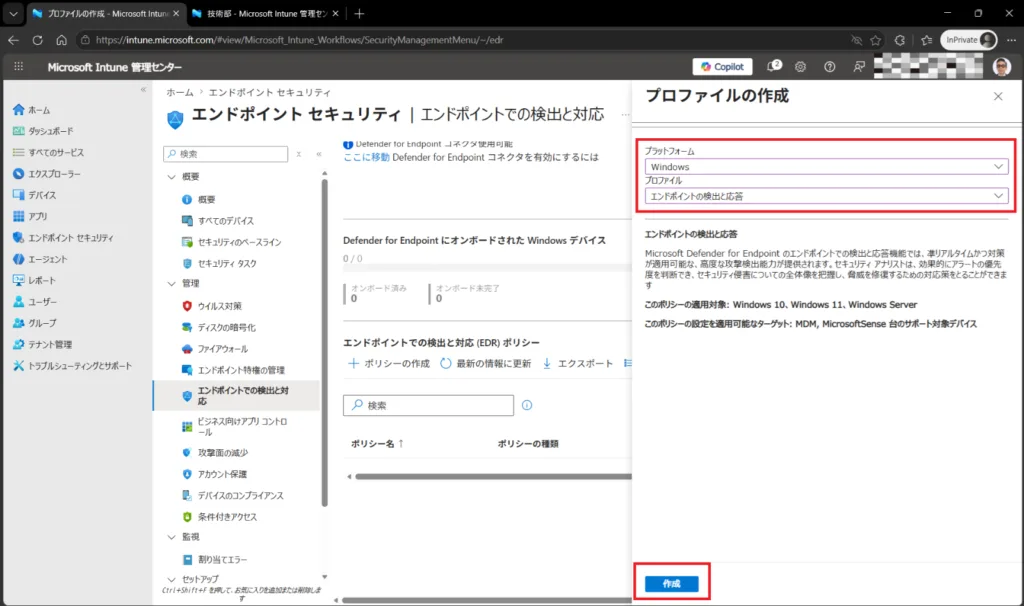Open テナント管理 in the sidebar

(x=42, y=344)
